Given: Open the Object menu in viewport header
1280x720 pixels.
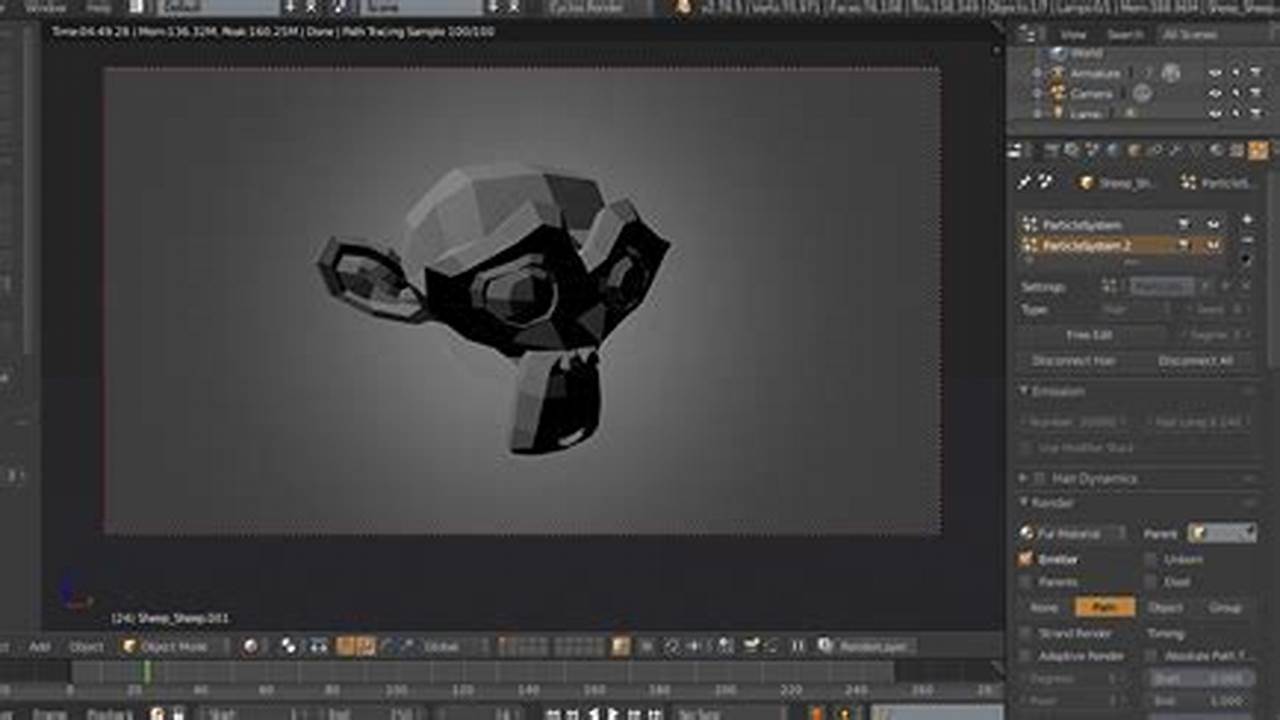Looking at the screenshot, I should [88, 646].
